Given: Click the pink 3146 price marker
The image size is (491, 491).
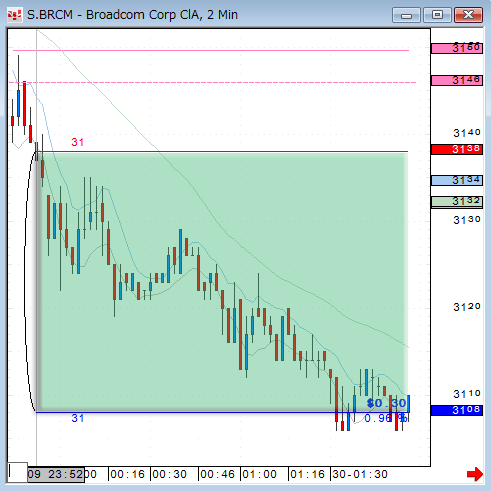Looking at the screenshot, I should (x=457, y=80).
